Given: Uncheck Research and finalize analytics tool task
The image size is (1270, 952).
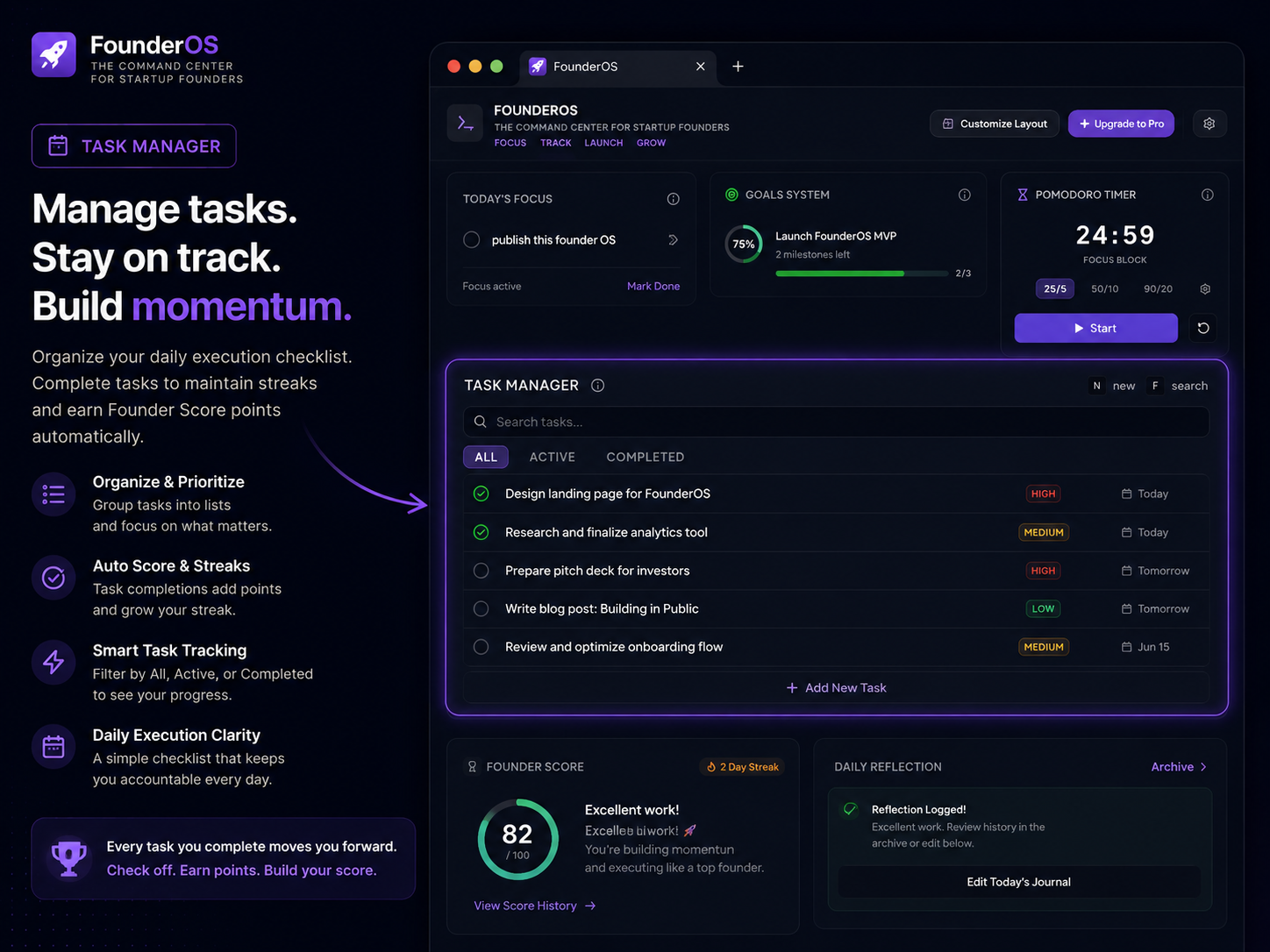Looking at the screenshot, I should pos(481,532).
